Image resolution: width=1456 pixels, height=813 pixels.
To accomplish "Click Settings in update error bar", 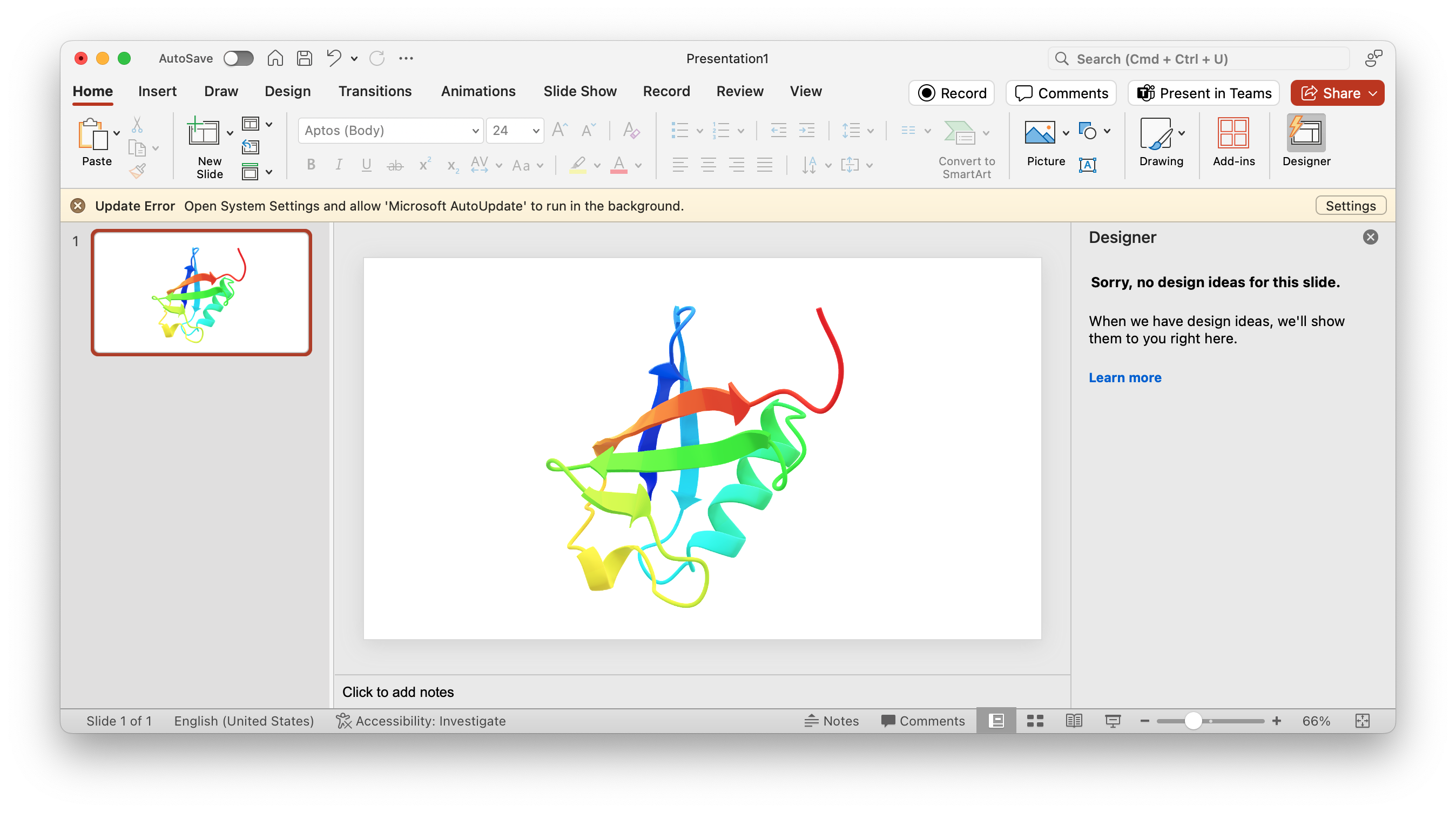I will coord(1350,206).
